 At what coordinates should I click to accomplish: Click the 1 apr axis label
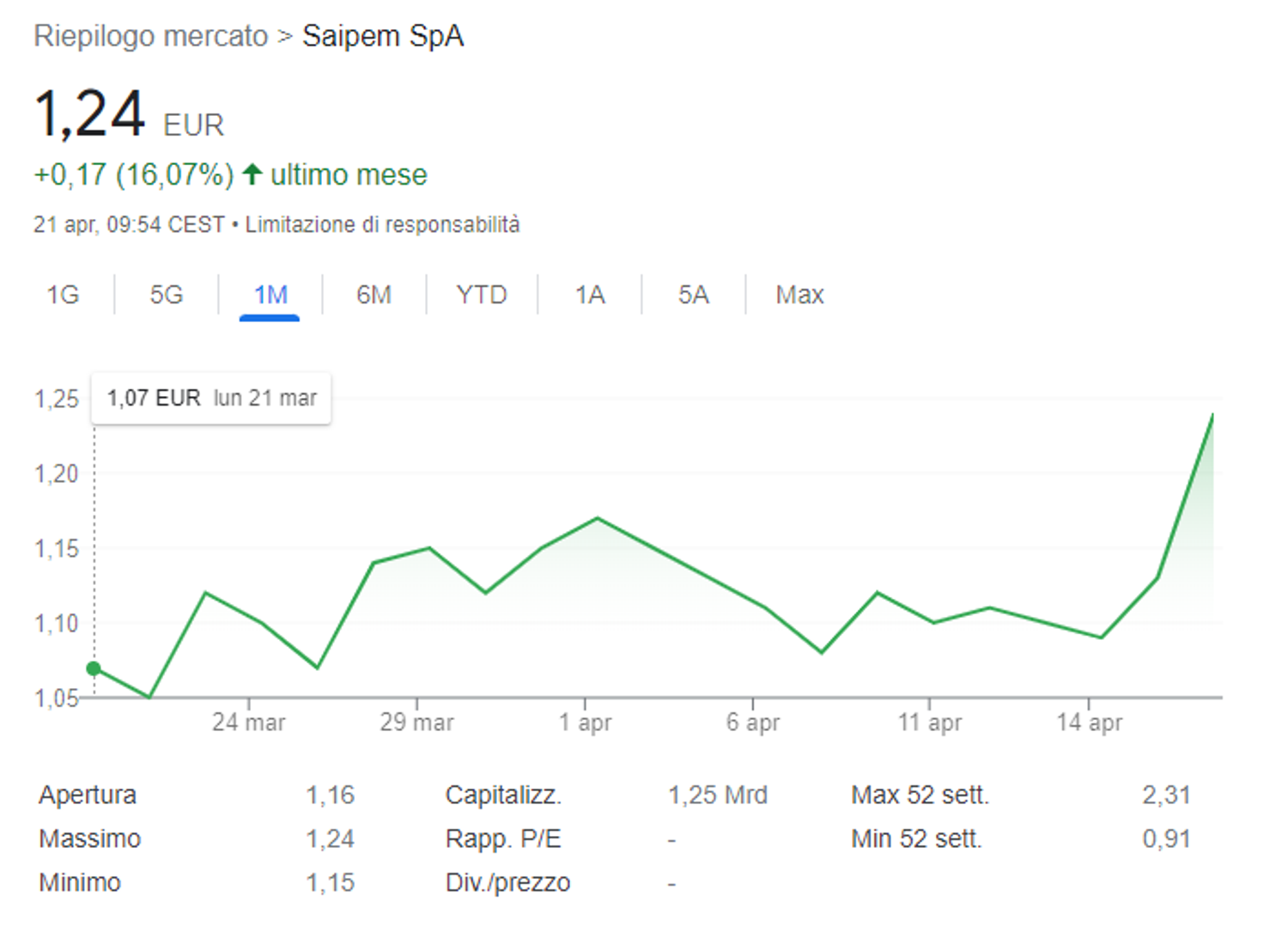[585, 722]
